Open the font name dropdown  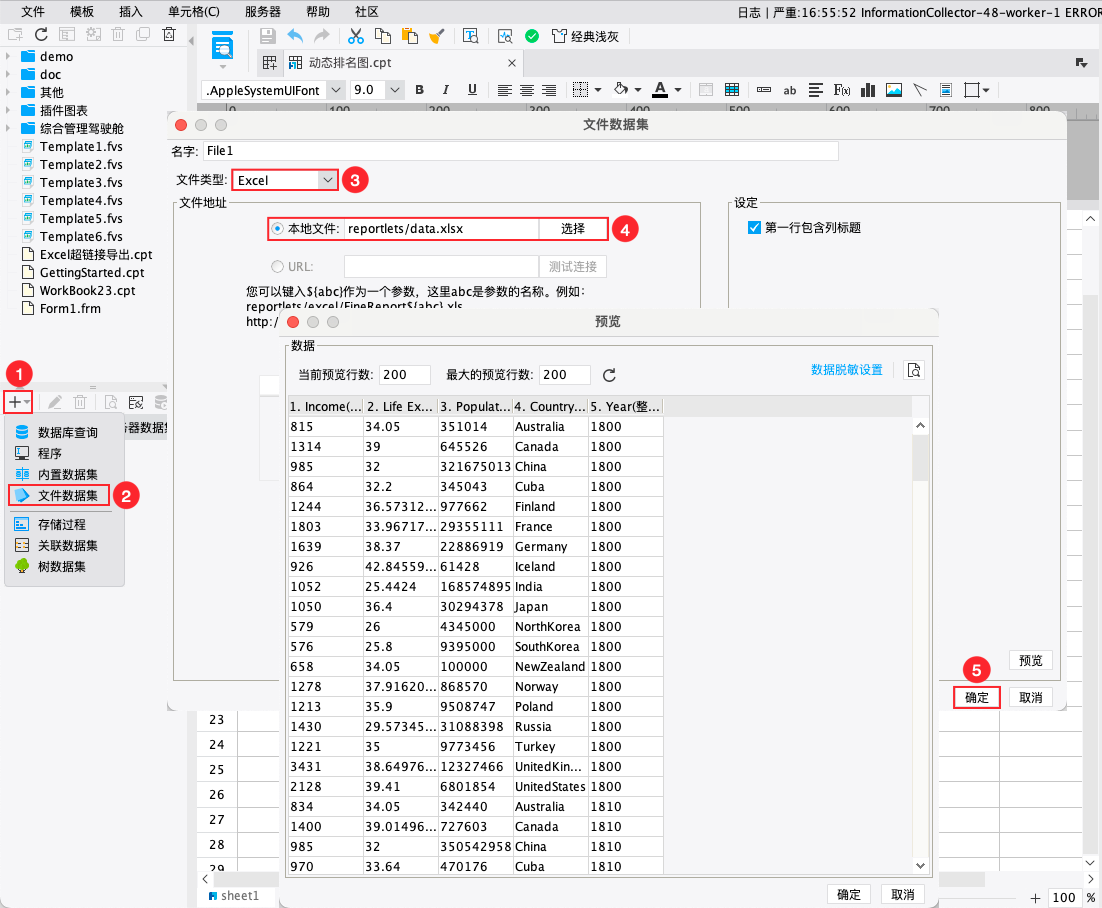click(x=336, y=90)
